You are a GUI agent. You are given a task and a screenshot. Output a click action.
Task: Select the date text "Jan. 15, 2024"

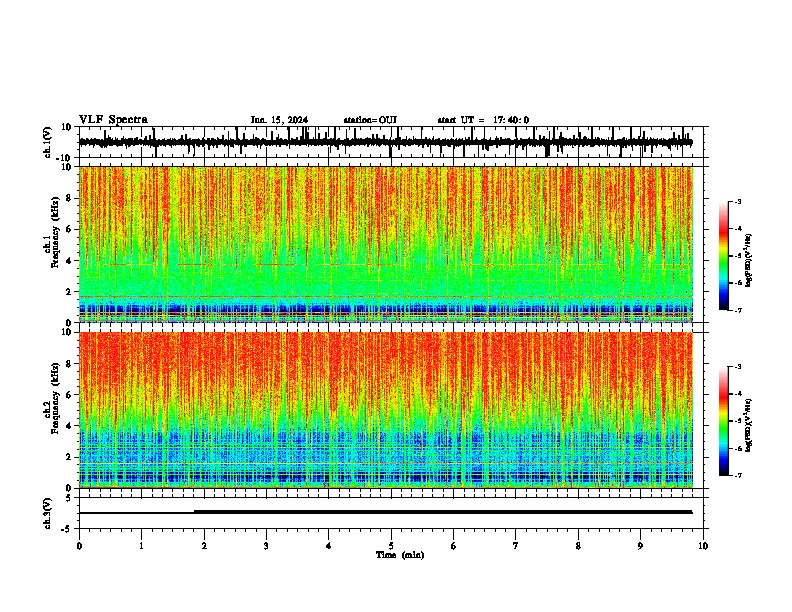click(x=279, y=120)
